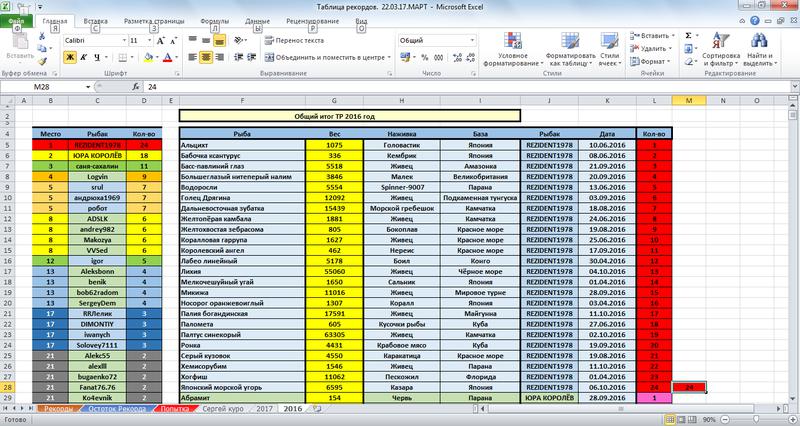Open borders dropdown in font group
The height and width of the screenshot is (426, 800).
pyautogui.click(x=132, y=58)
